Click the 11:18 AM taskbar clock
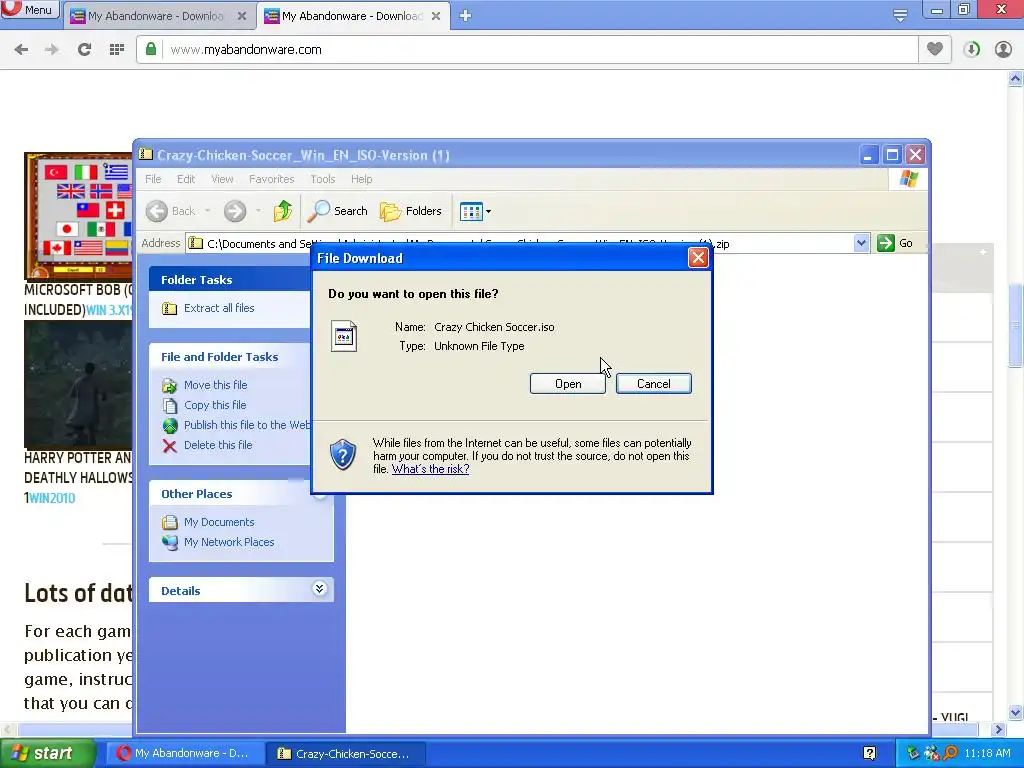1024x768 pixels. coord(987,753)
